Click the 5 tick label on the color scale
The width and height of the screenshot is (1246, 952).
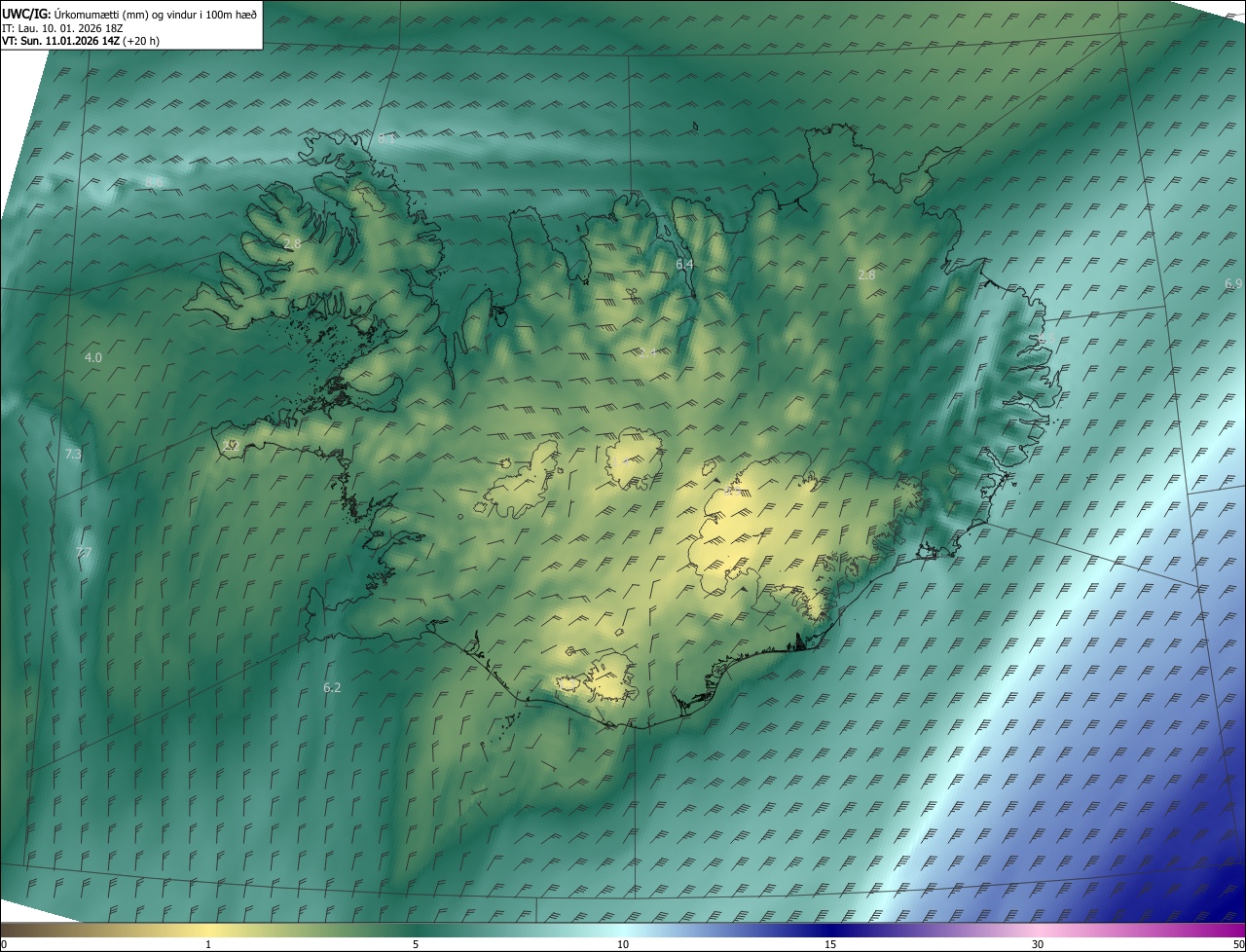tap(416, 945)
